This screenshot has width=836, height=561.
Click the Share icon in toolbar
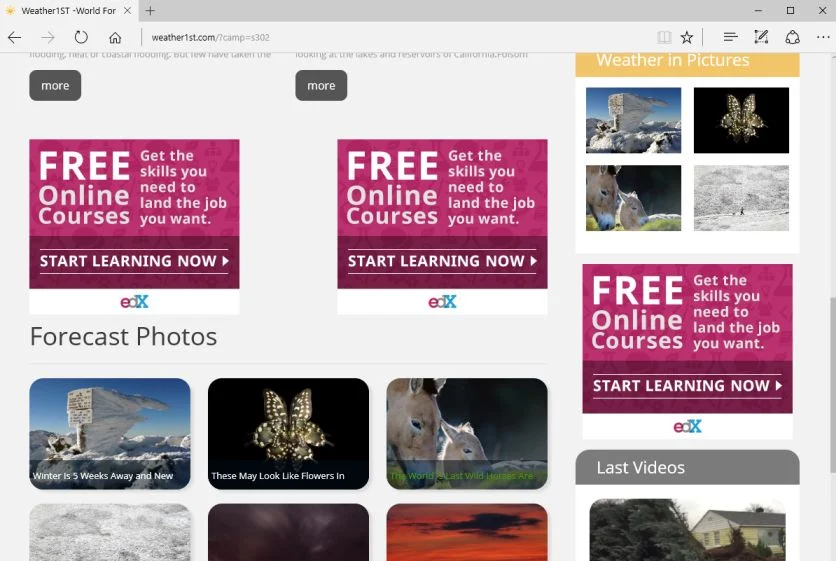[792, 37]
